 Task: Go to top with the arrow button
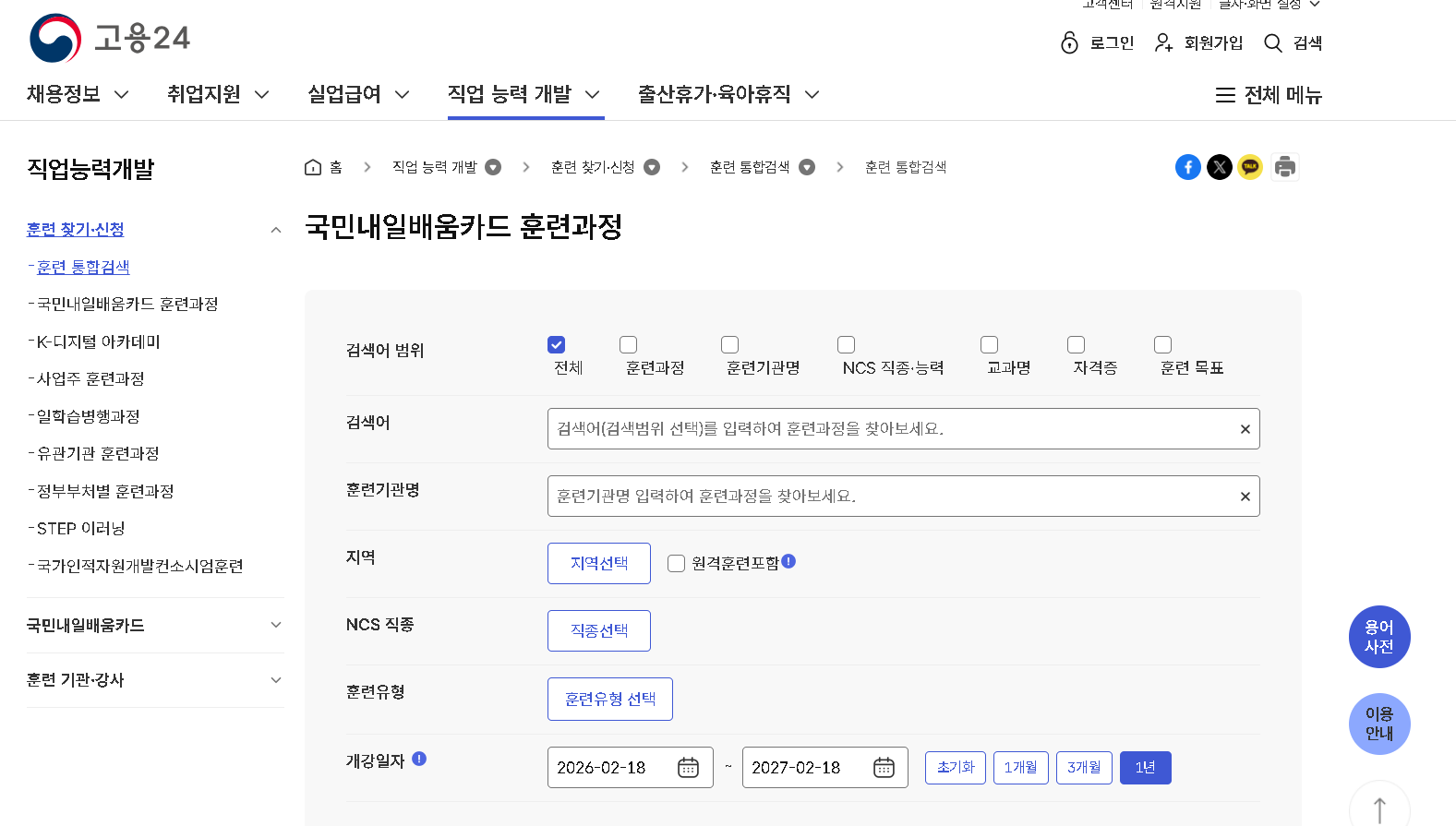click(x=1379, y=810)
